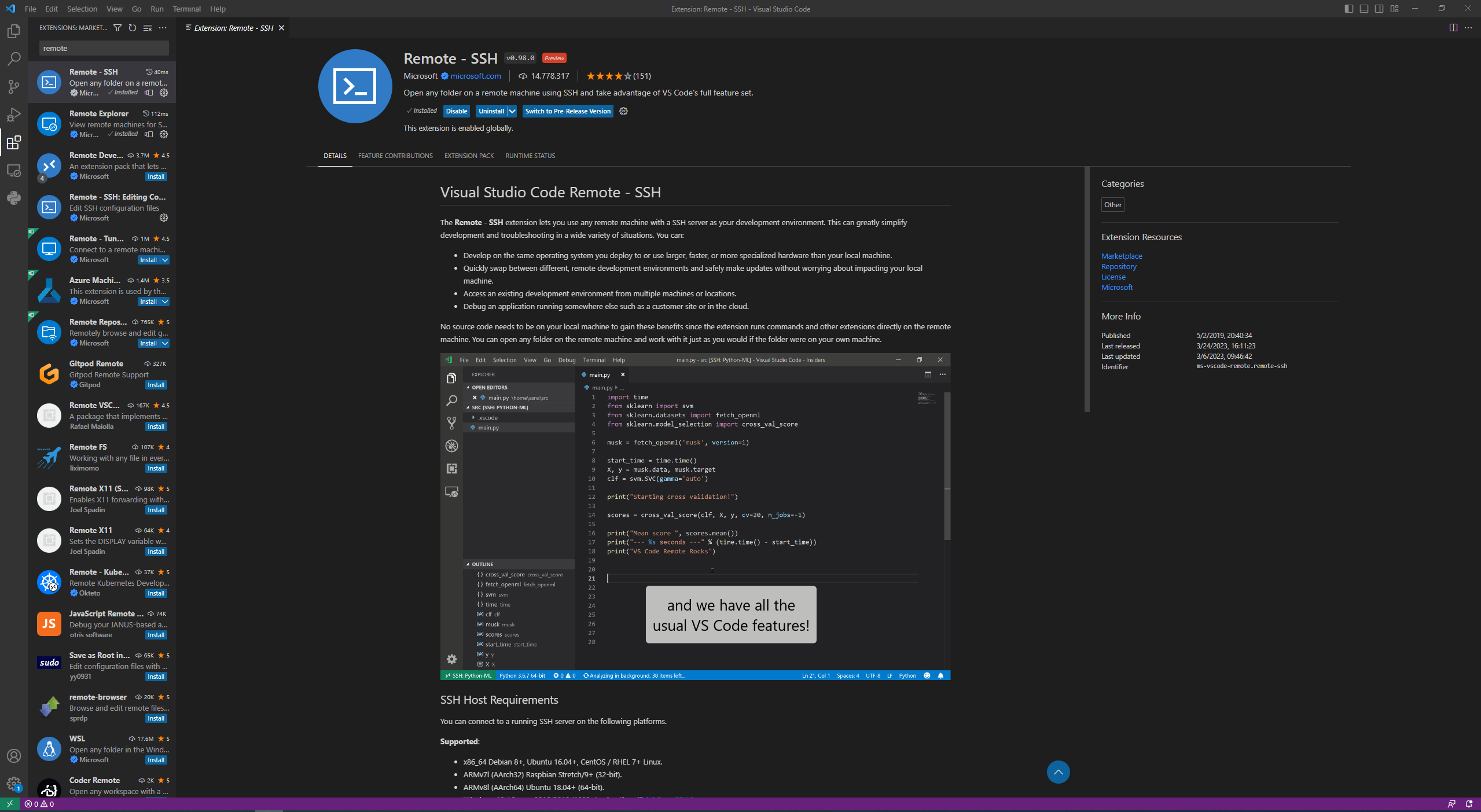
Task: Click the sidebar details vertical scrollbar
Action: click(x=1087, y=289)
